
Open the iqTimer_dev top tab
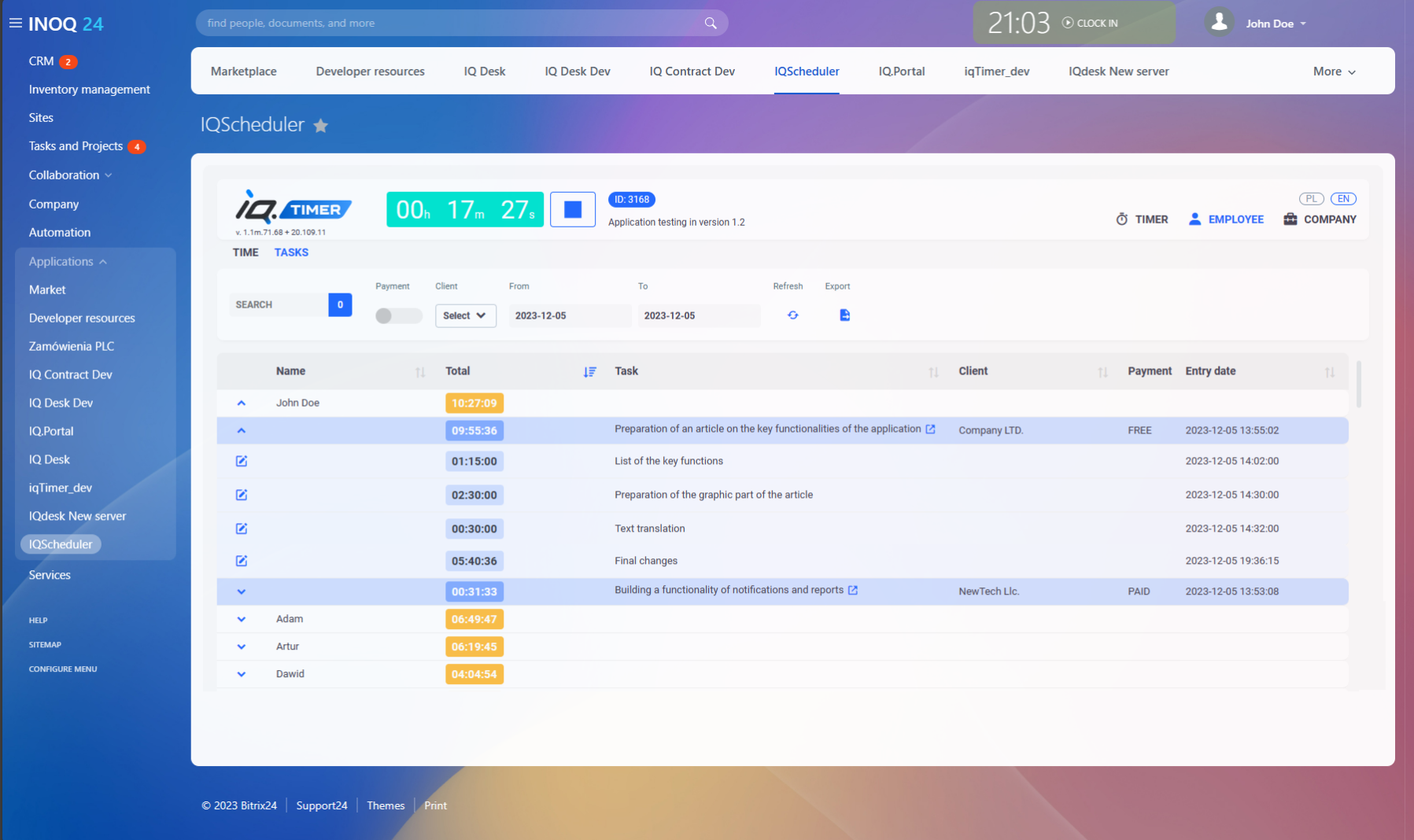tap(997, 72)
